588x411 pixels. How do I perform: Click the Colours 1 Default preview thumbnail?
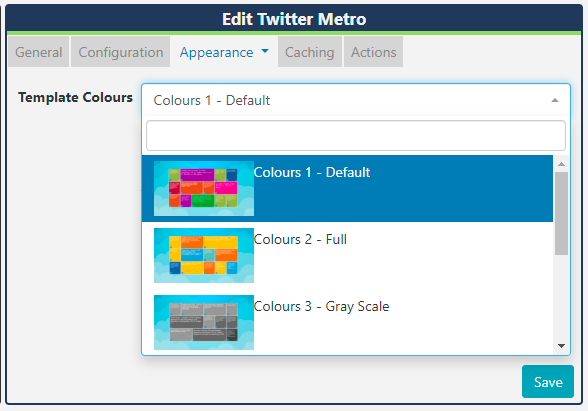[204, 188]
